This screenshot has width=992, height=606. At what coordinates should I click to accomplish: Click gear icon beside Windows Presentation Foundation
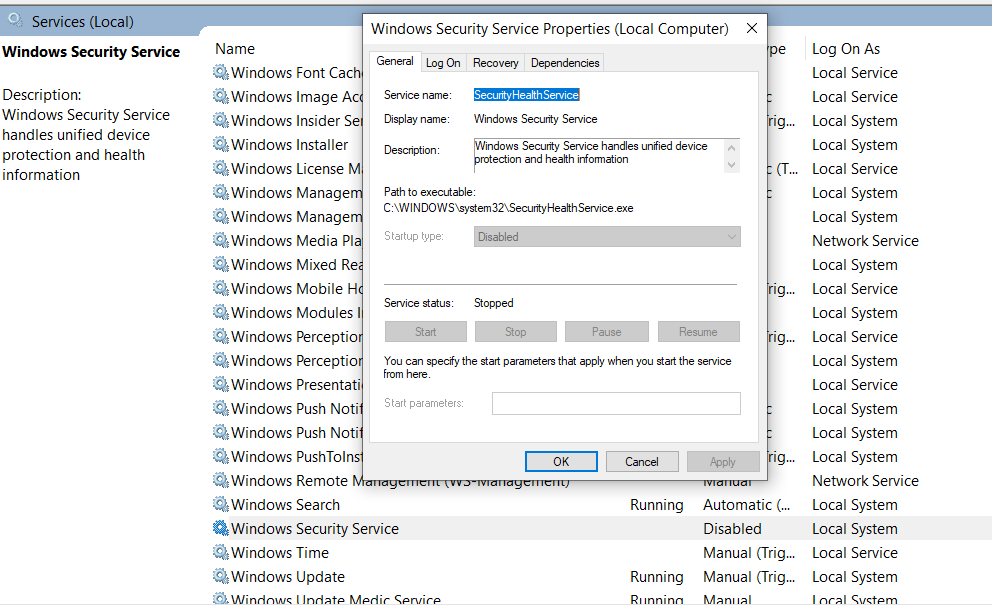220,384
